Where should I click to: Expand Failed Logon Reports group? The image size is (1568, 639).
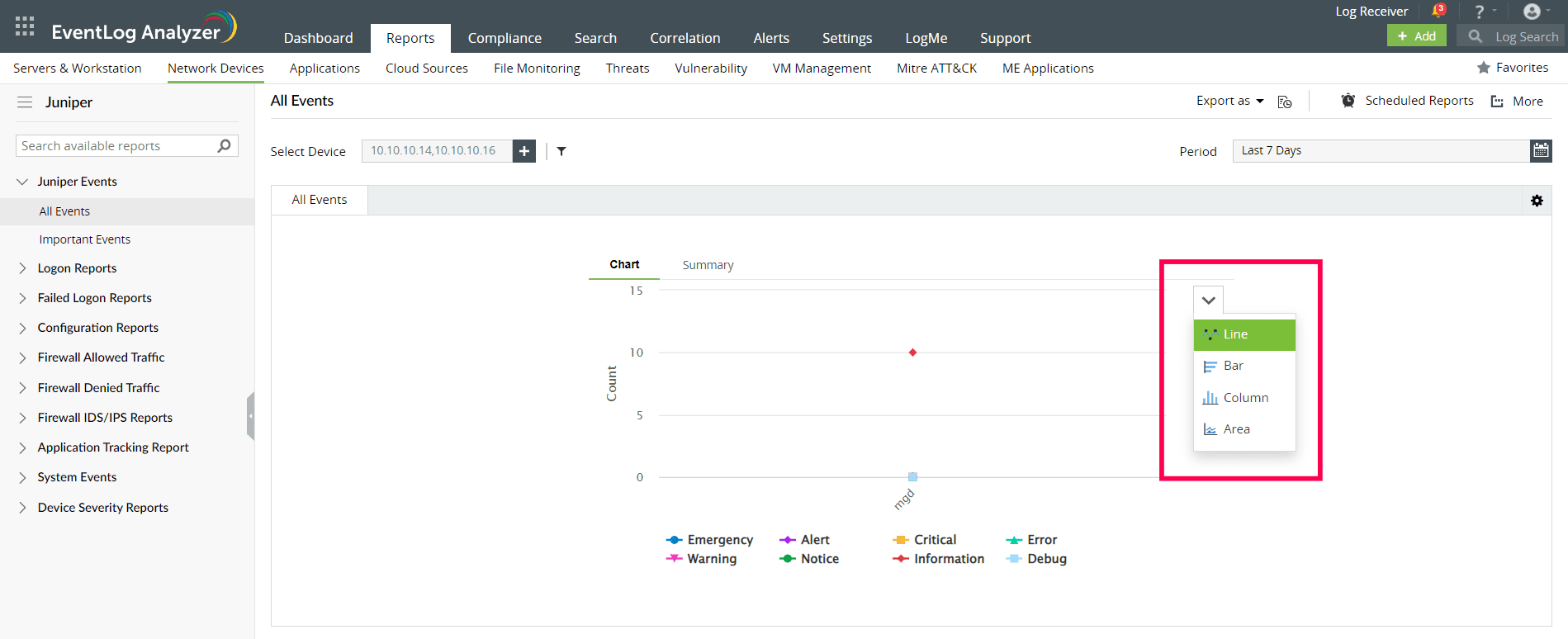pyautogui.click(x=22, y=298)
